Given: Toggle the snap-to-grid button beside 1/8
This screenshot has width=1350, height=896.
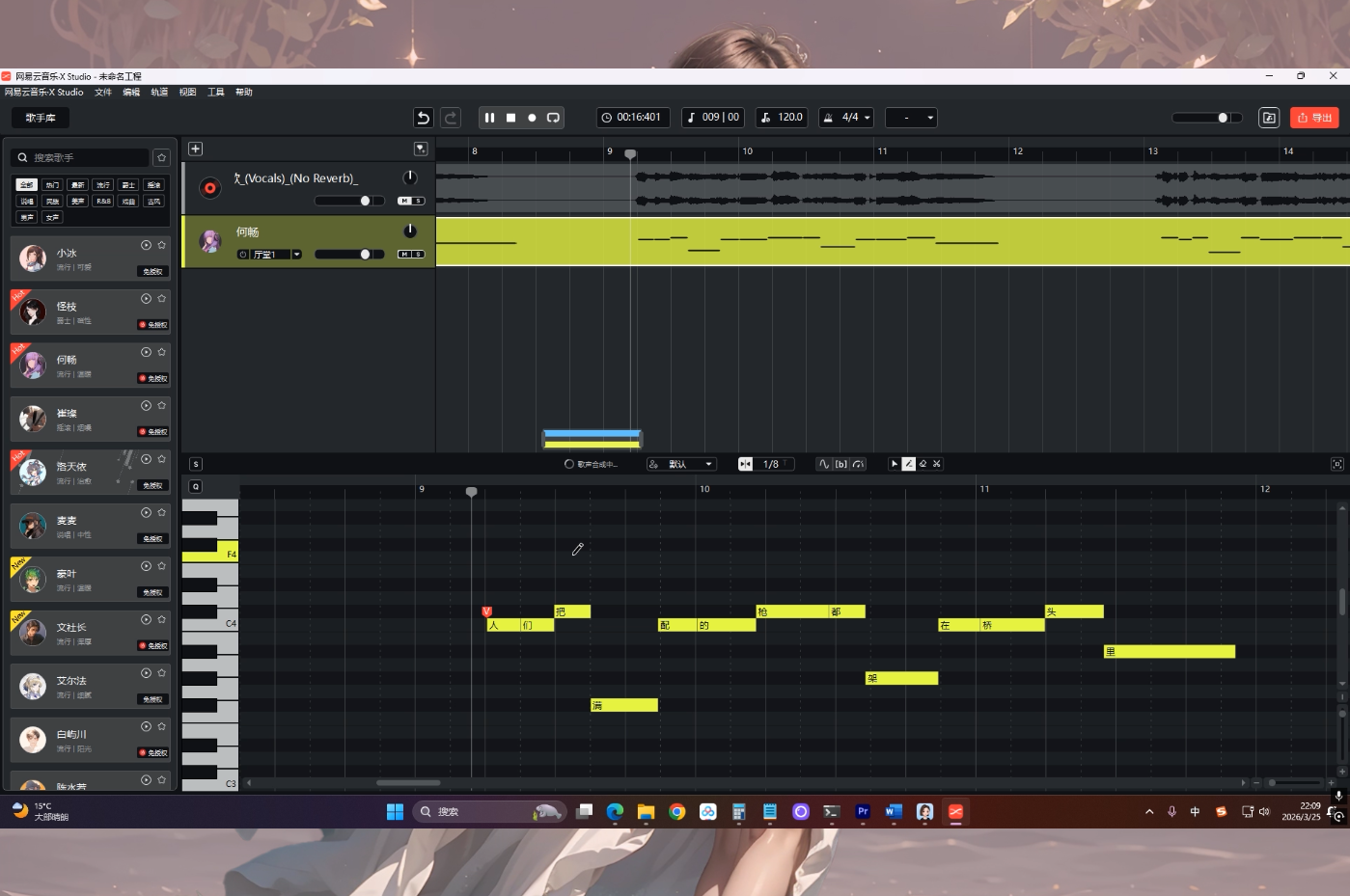Looking at the screenshot, I should 745,464.
